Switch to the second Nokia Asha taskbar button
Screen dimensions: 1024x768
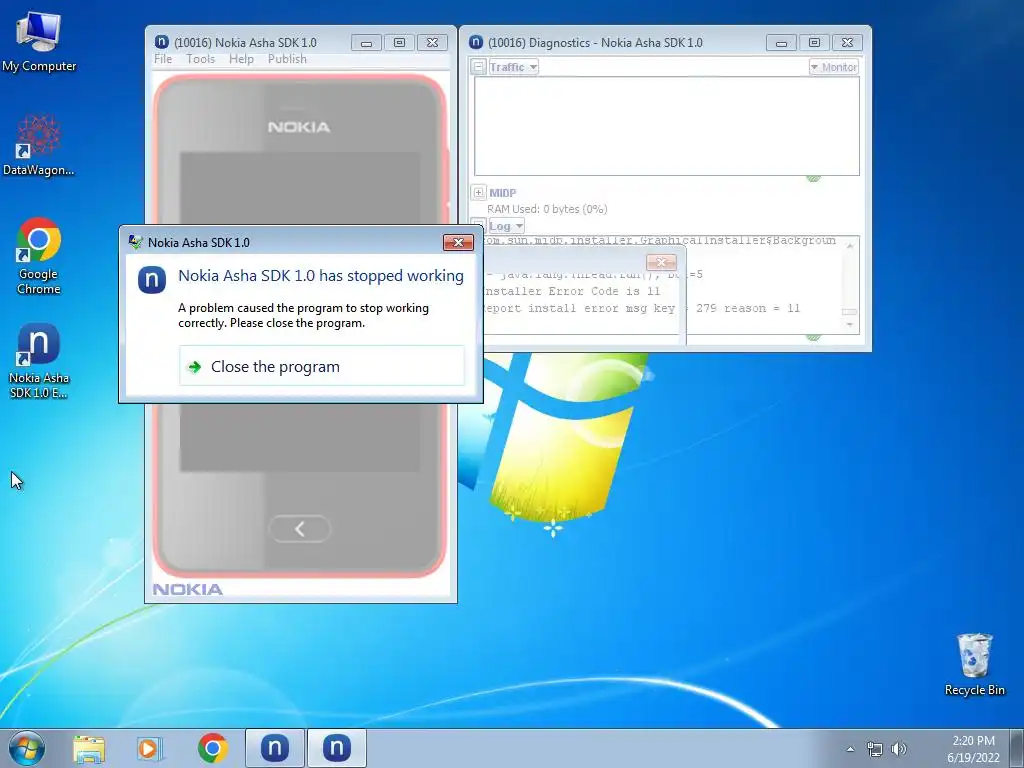tap(337, 748)
